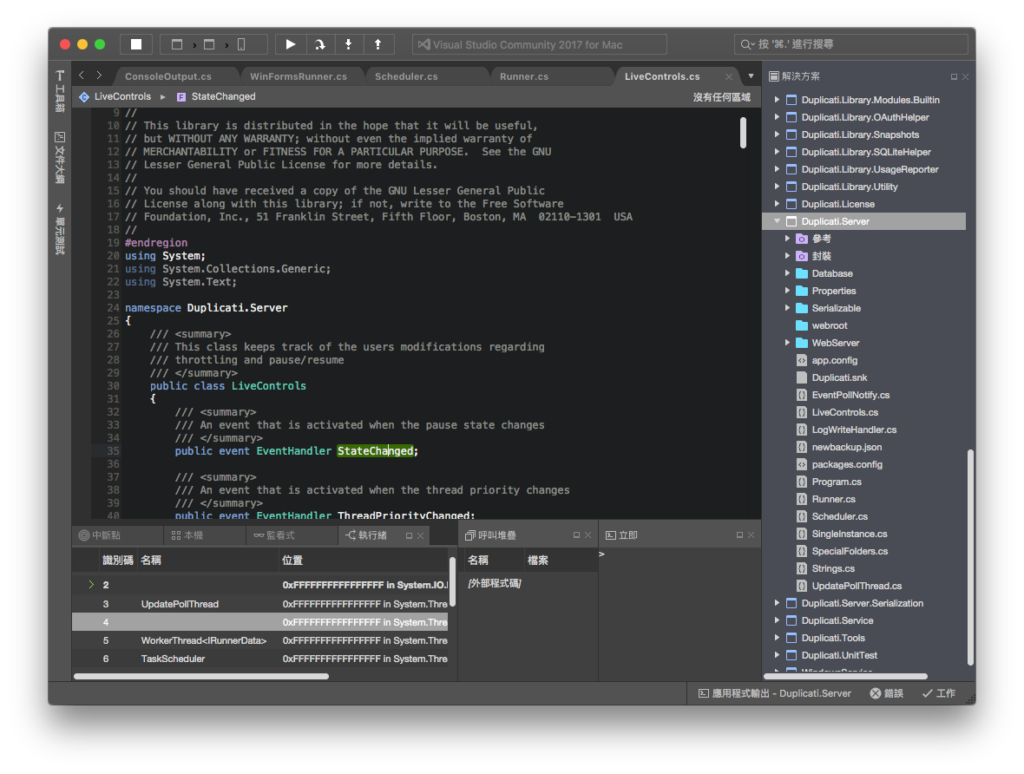Screen dimensions: 1024x774
Task: Select the TaskScheduler thread row
Action: pyautogui.click(x=260, y=659)
